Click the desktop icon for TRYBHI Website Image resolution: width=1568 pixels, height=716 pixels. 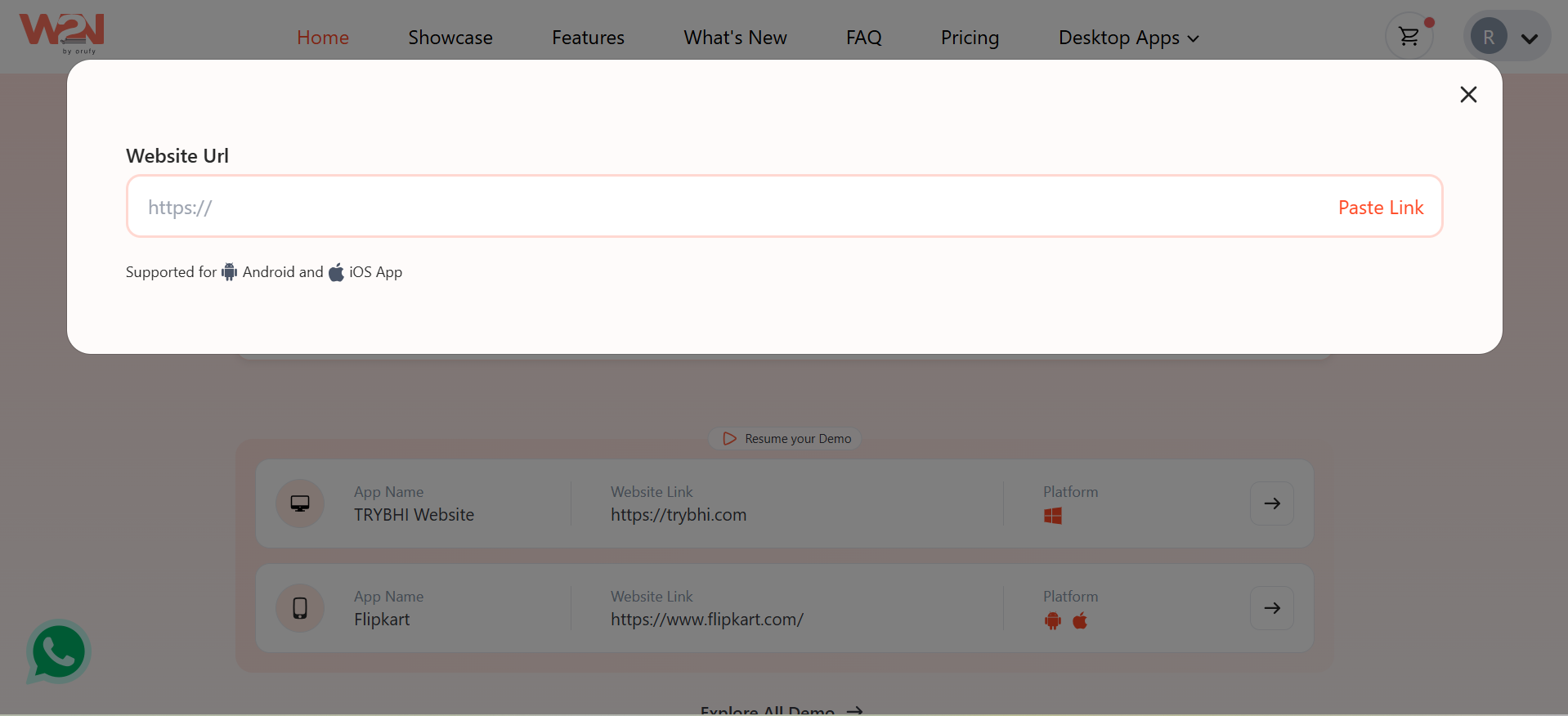click(x=300, y=503)
